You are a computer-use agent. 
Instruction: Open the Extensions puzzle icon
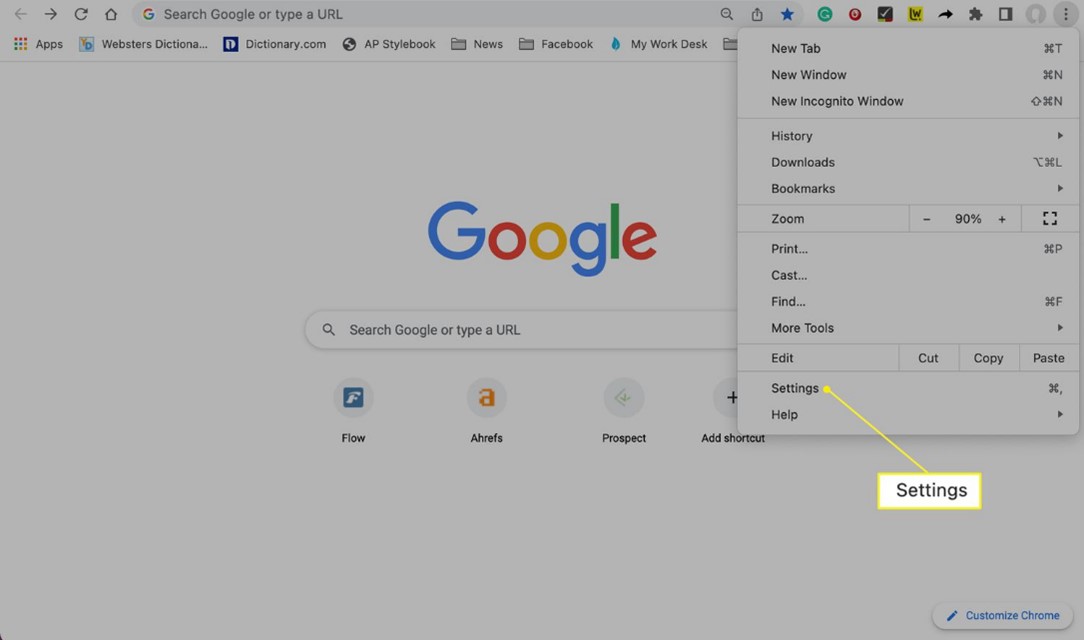click(975, 14)
